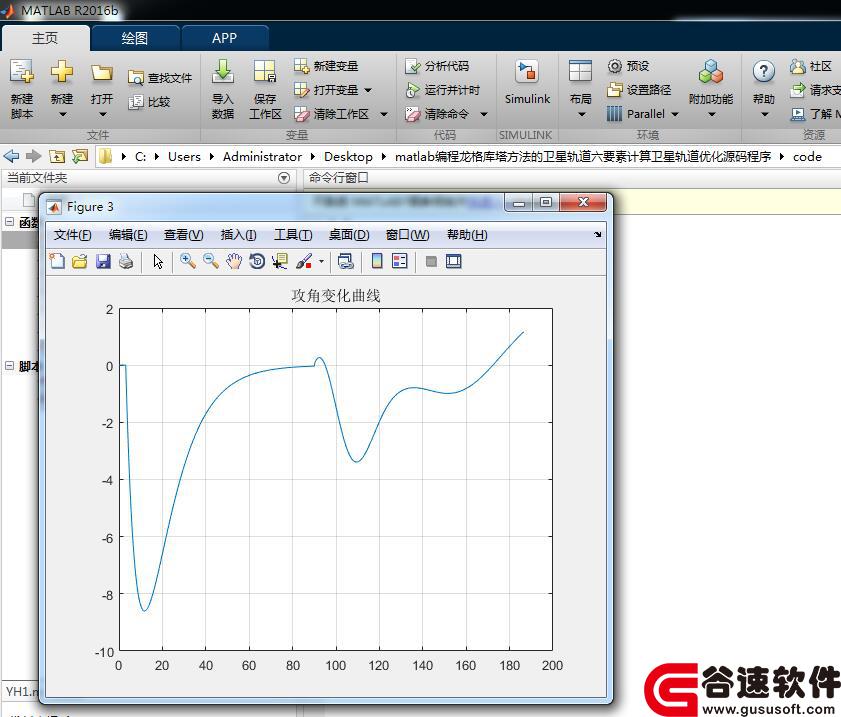Open the 打开变量 dropdown arrow
This screenshot has width=841, height=717.
pyautogui.click(x=368, y=90)
